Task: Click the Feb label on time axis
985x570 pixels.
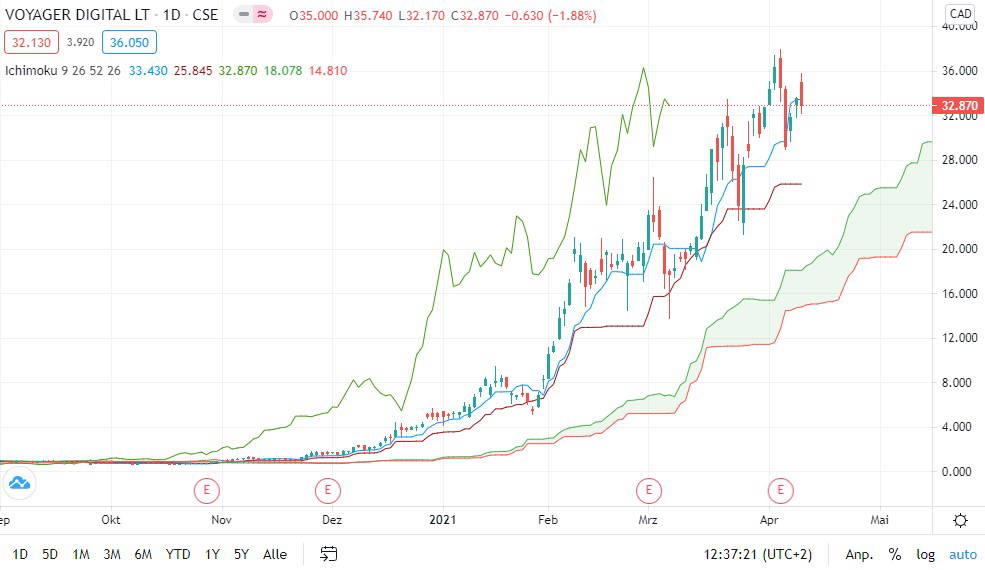Action: coord(548,520)
